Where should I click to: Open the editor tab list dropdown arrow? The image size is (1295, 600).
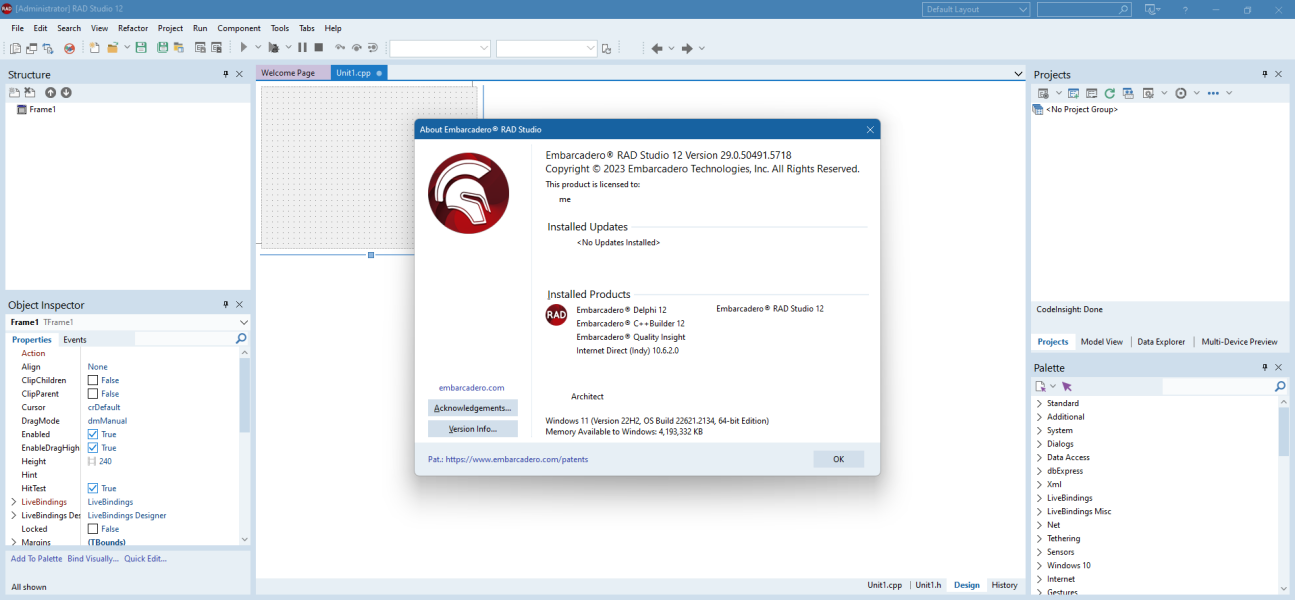tap(1018, 74)
